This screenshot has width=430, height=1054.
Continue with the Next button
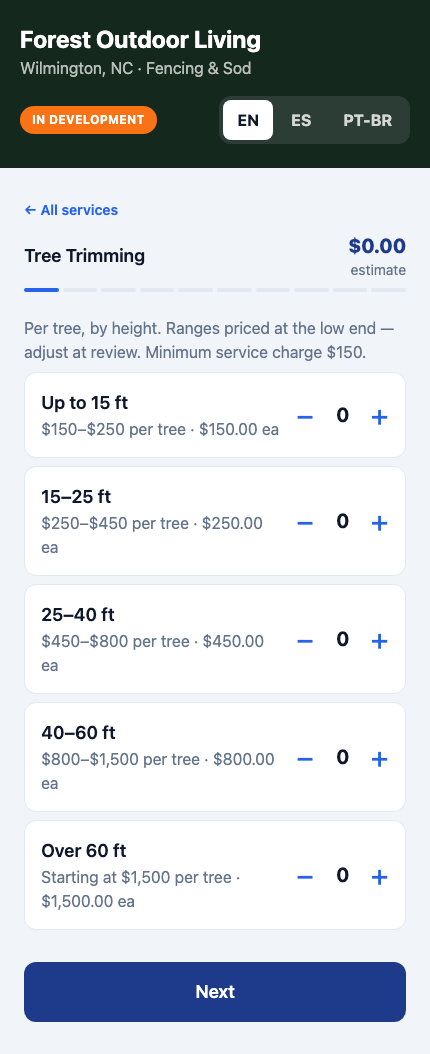coord(215,991)
